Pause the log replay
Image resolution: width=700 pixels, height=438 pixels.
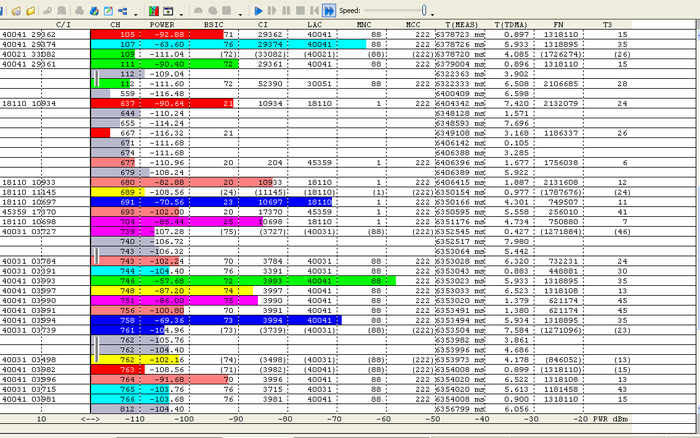coord(286,11)
